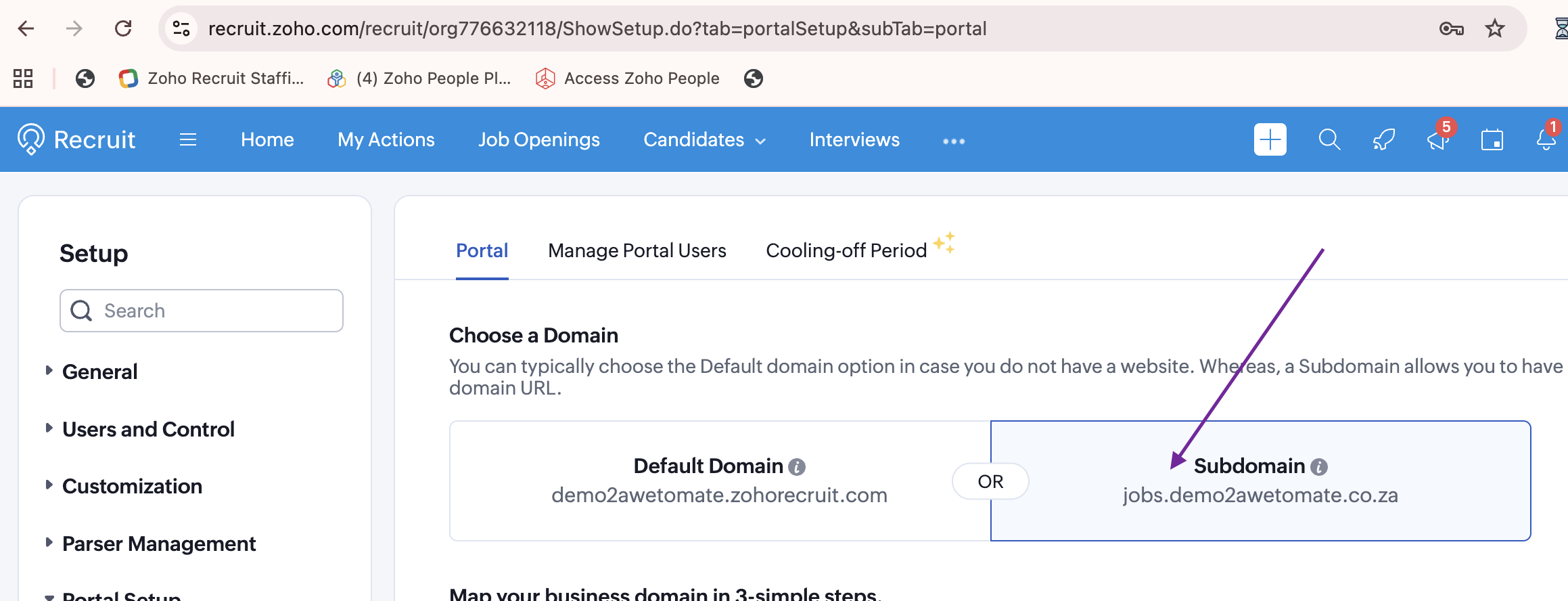Viewport: 1568px width, 601px height.
Task: Expand the Parser Management section
Action: click(x=159, y=543)
